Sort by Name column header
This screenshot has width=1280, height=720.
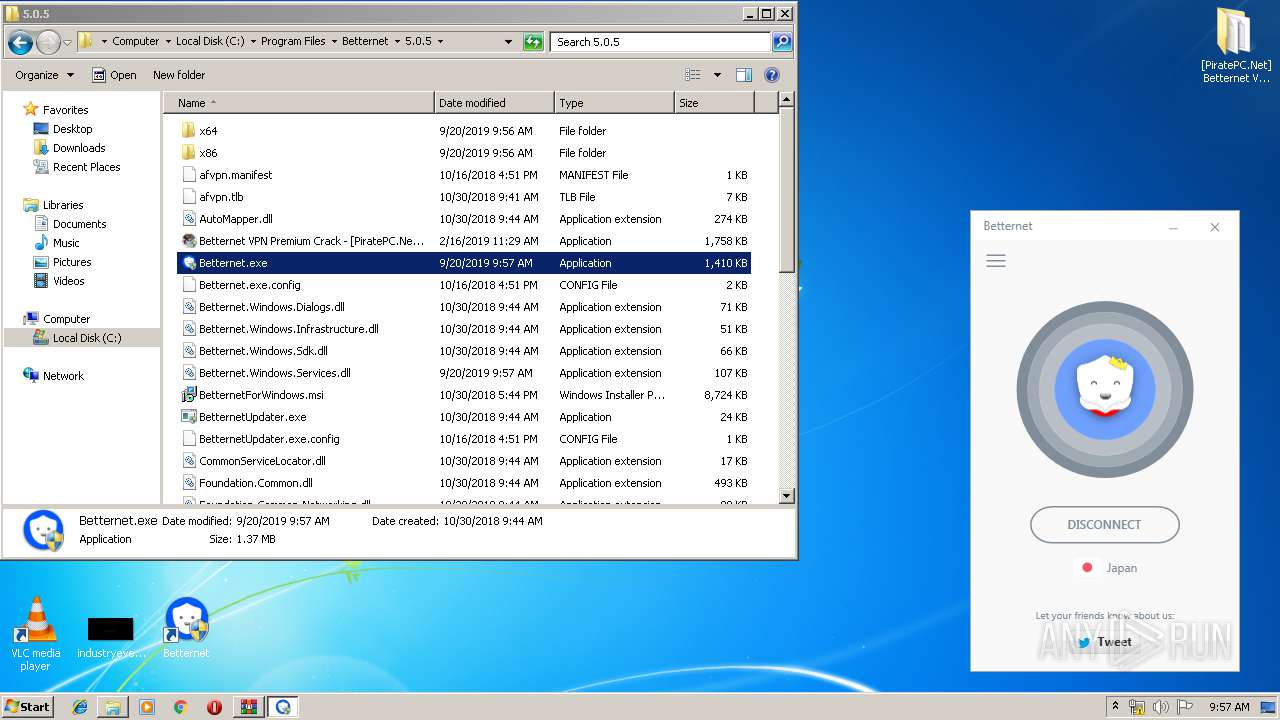click(299, 103)
